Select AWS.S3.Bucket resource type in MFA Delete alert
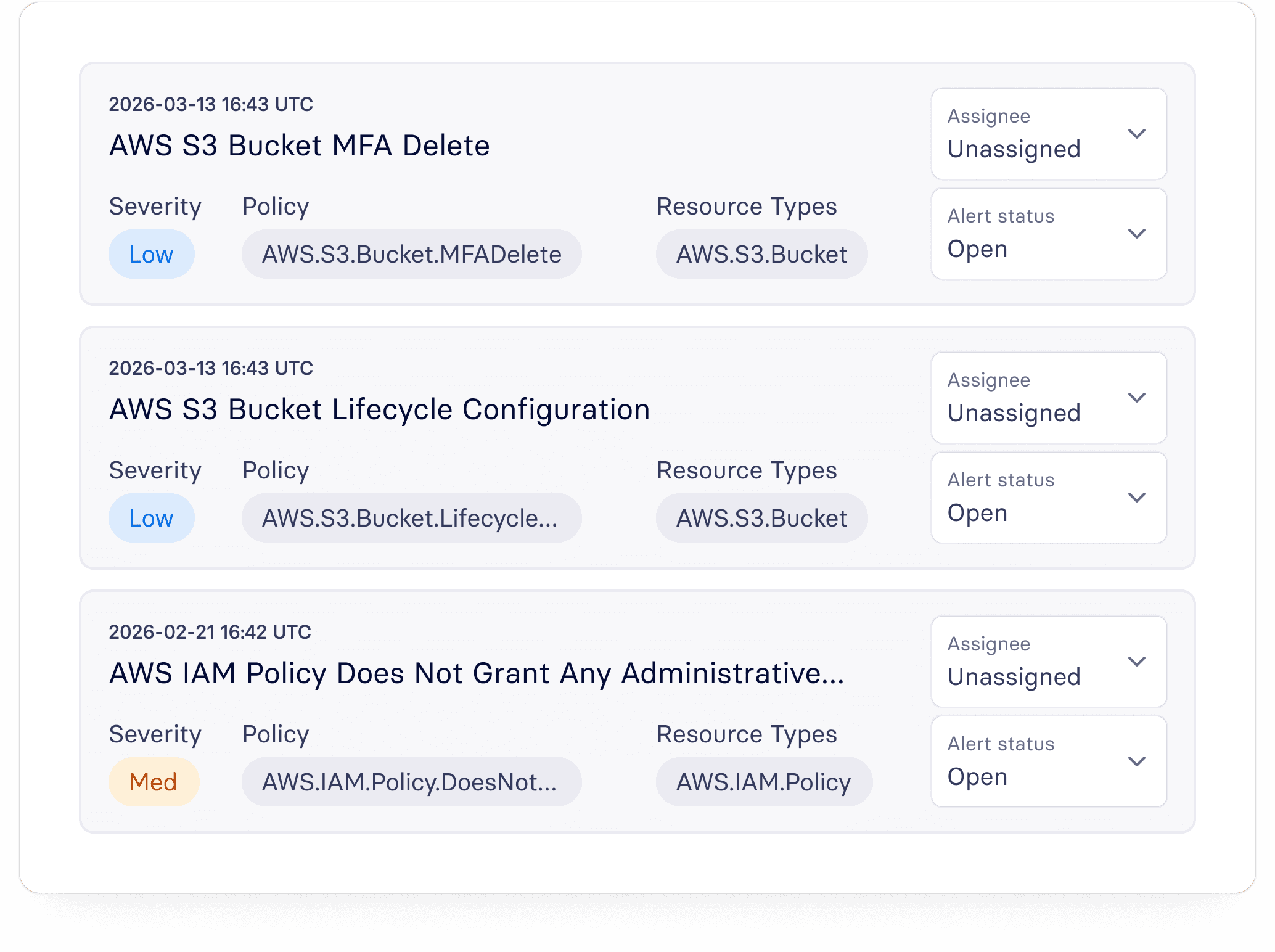 tap(761, 255)
